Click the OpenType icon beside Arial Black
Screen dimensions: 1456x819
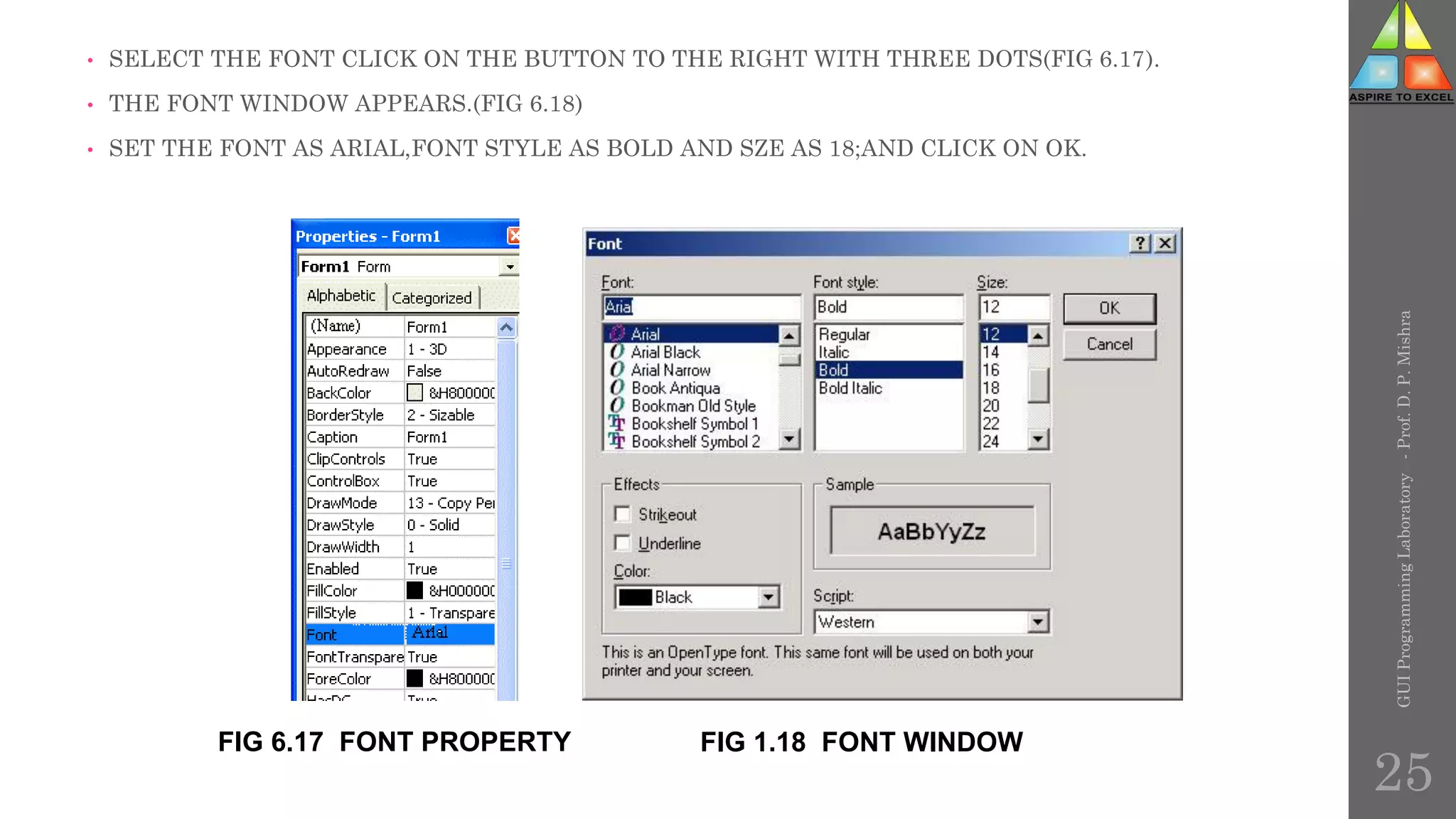coord(617,352)
